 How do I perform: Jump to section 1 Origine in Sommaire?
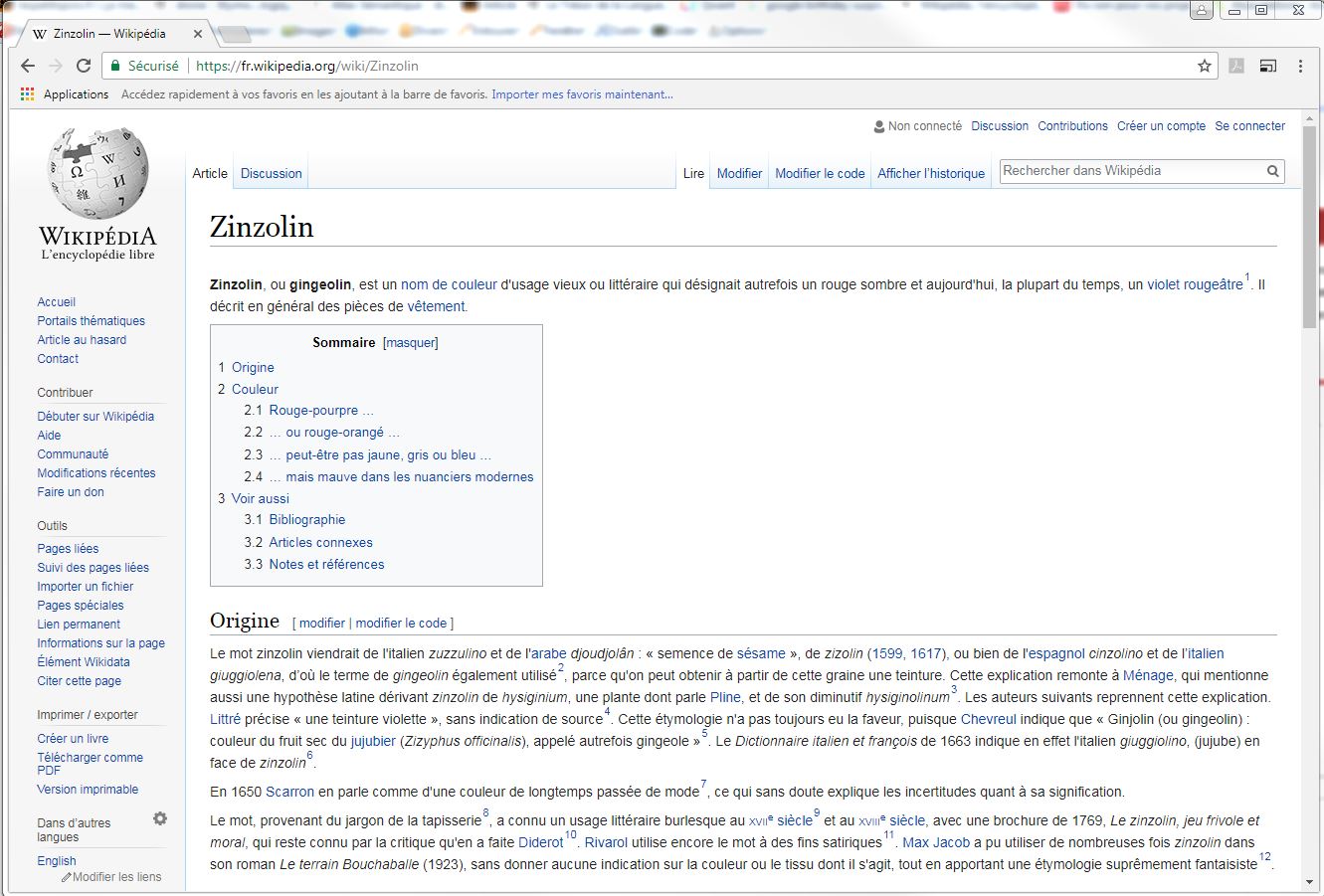(246, 367)
